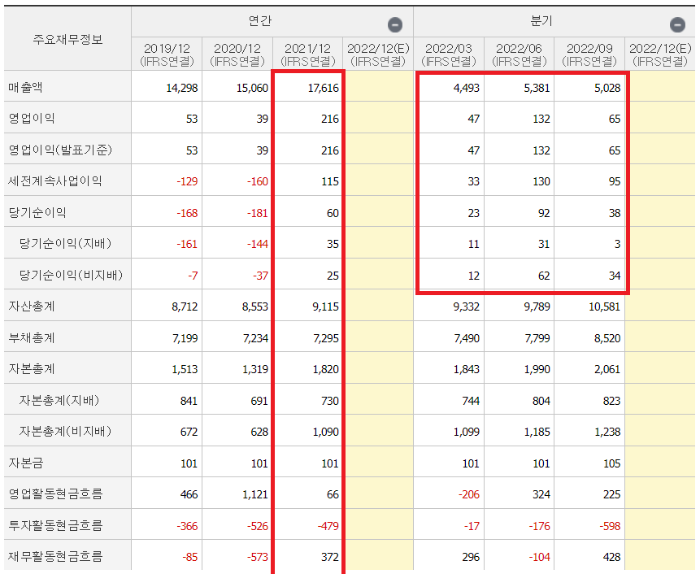Select the 428 financing cash flow value

click(x=612, y=557)
